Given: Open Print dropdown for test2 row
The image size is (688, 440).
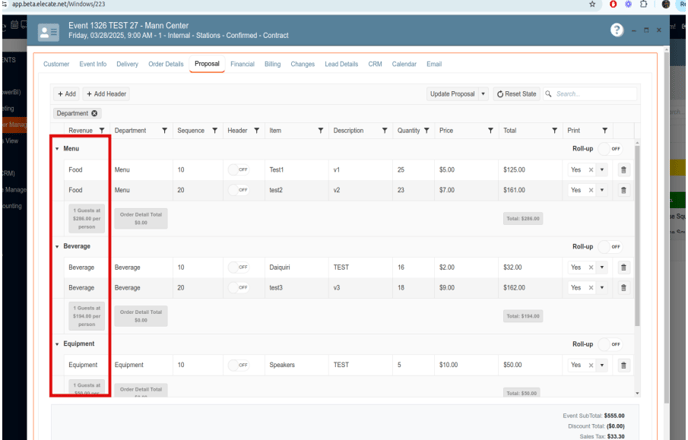Looking at the screenshot, I should click(x=602, y=190).
